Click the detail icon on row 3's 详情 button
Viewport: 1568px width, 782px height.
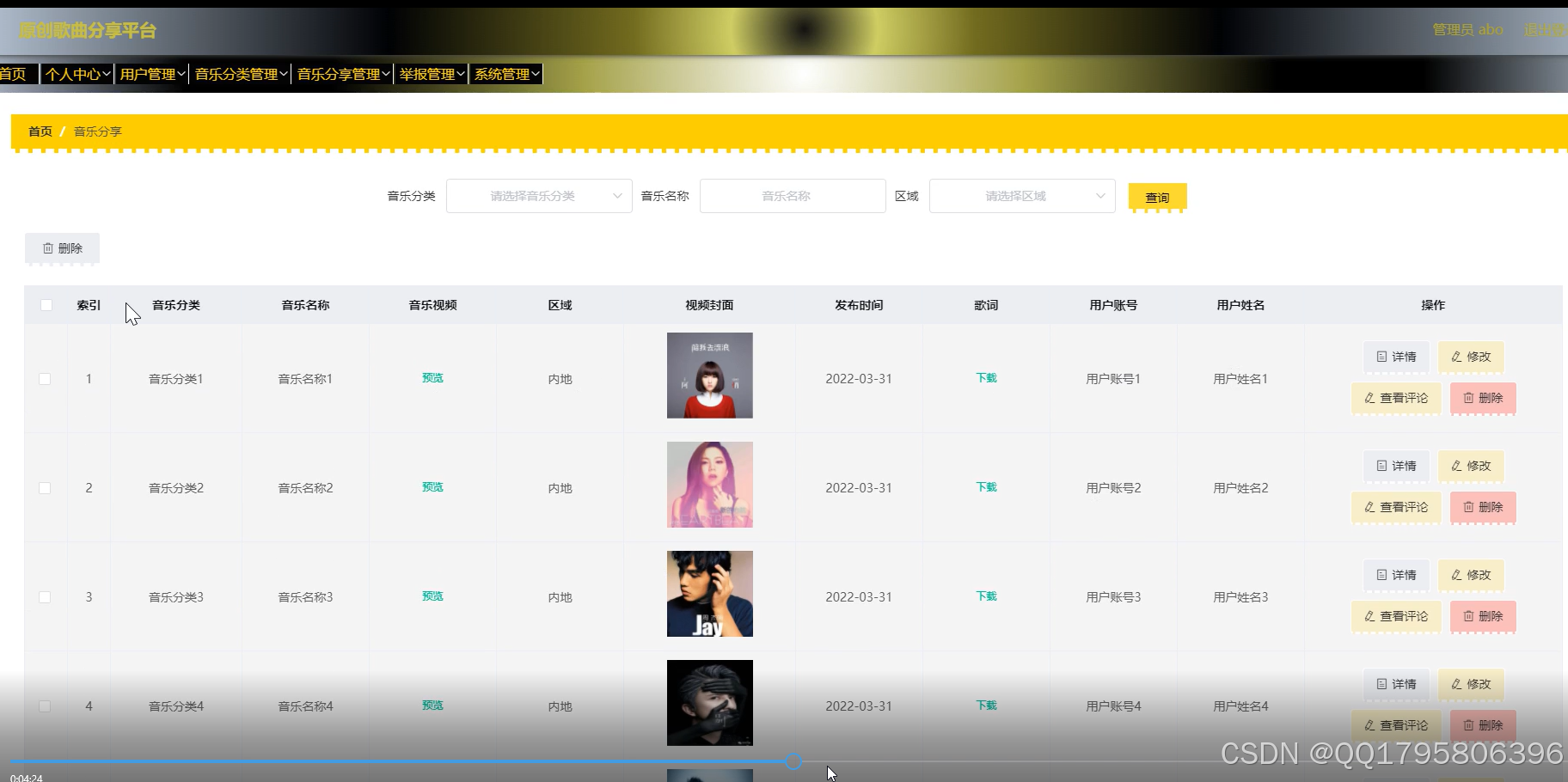click(1381, 575)
